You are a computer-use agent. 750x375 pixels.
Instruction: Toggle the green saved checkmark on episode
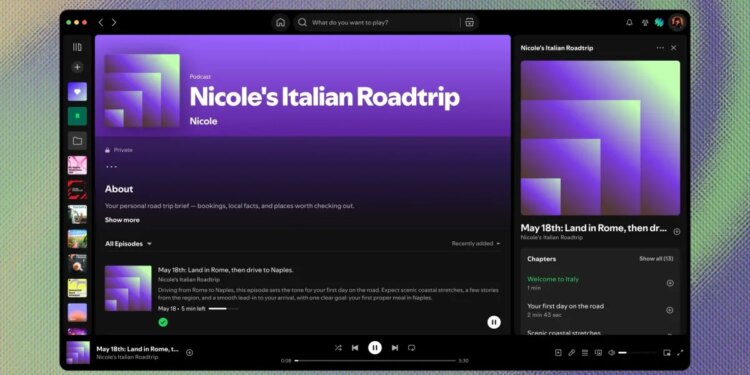[163, 322]
